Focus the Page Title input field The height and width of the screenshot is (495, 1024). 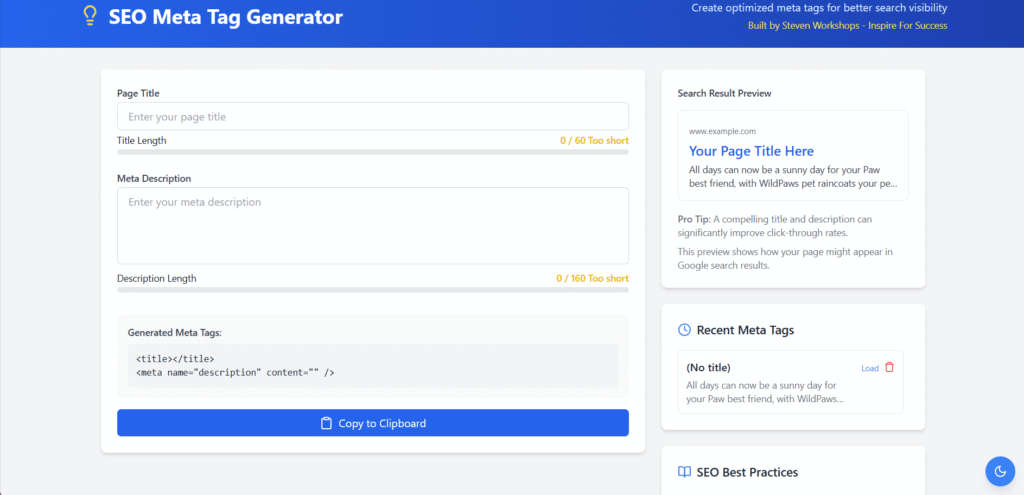(x=373, y=116)
